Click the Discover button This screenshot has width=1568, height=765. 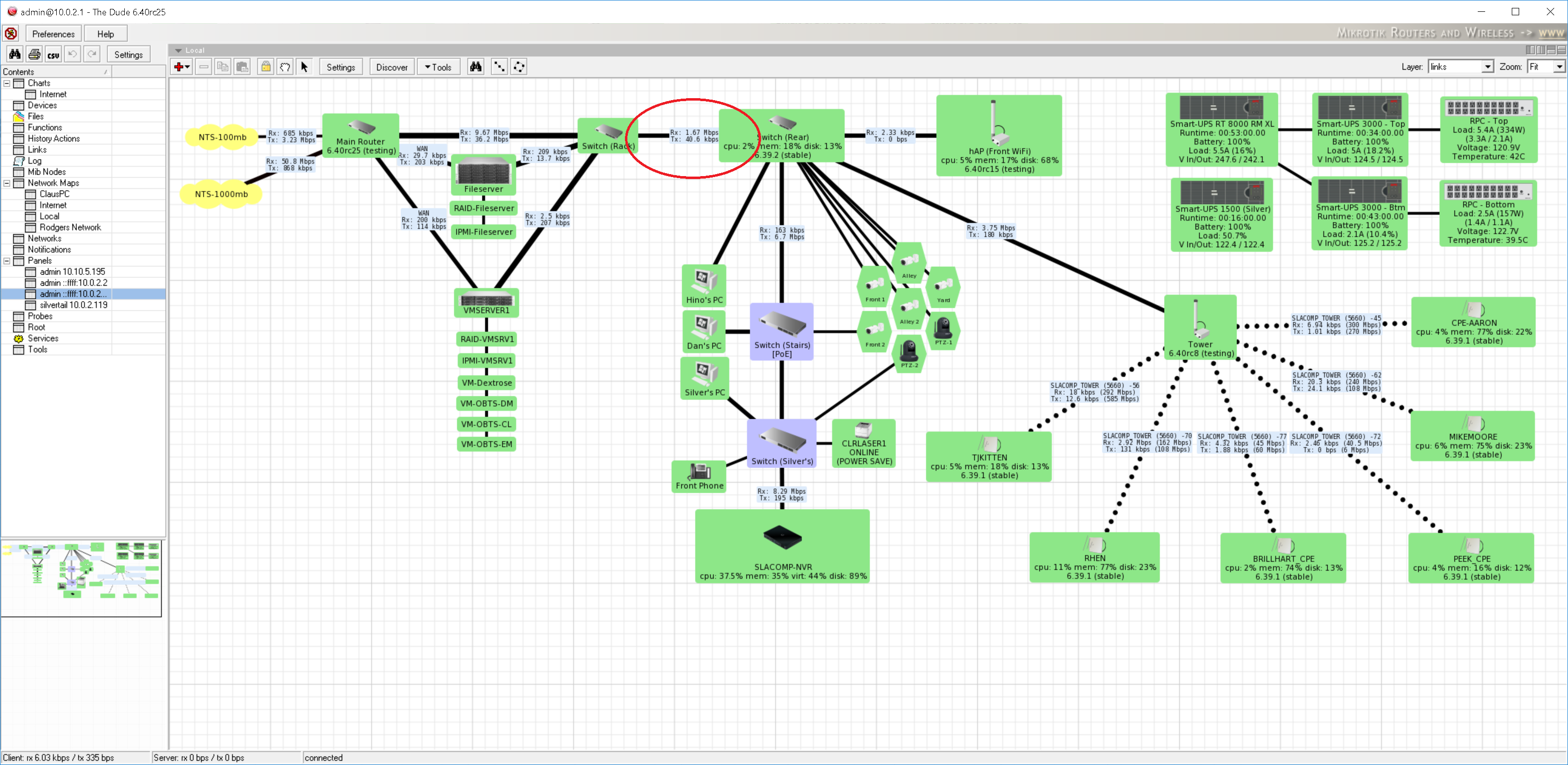[x=392, y=67]
